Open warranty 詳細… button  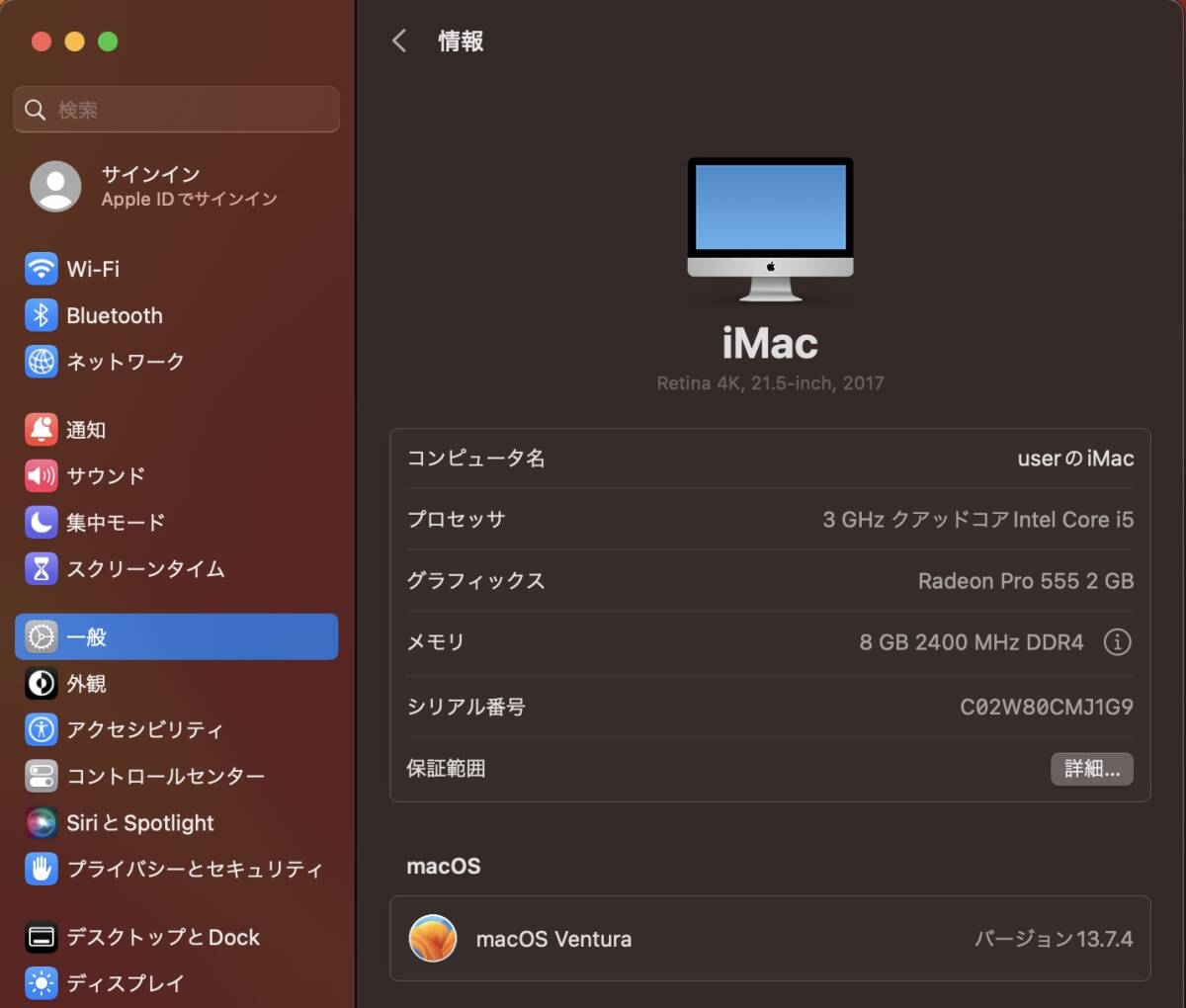click(x=1092, y=769)
